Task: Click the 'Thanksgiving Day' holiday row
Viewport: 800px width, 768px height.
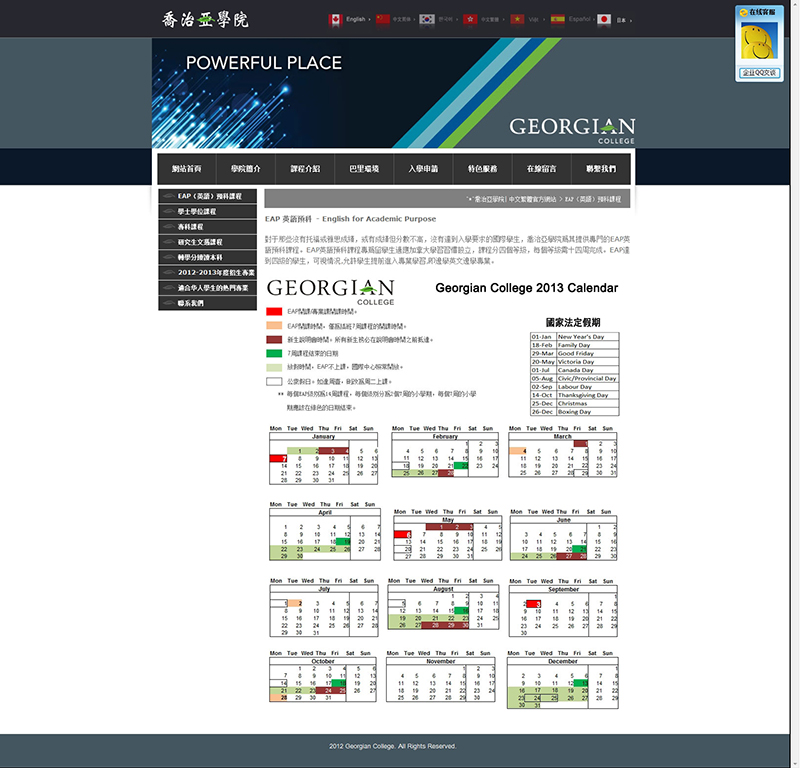Action: pyautogui.click(x=574, y=395)
